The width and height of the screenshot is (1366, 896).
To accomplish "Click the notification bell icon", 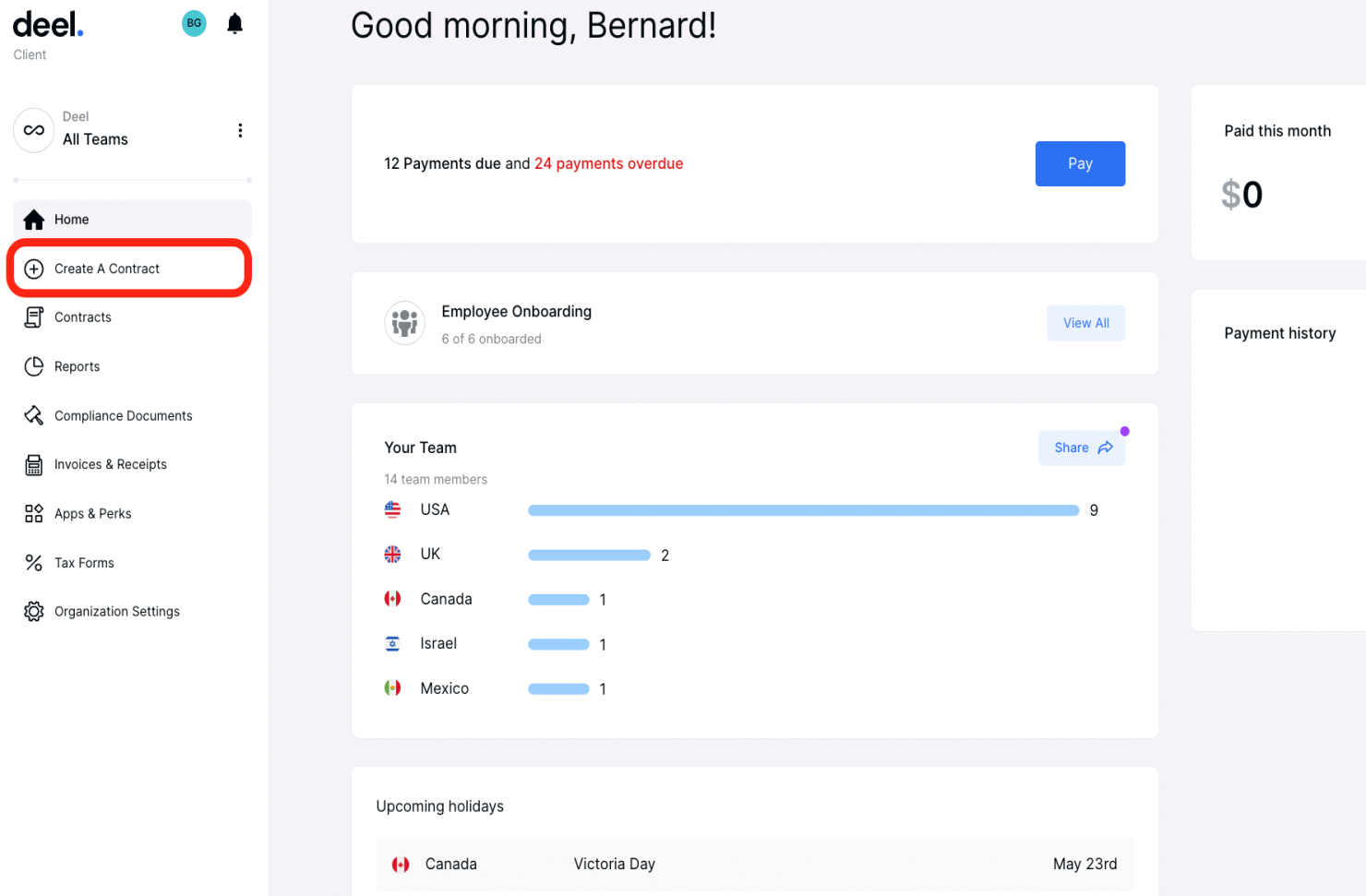I will tap(235, 24).
